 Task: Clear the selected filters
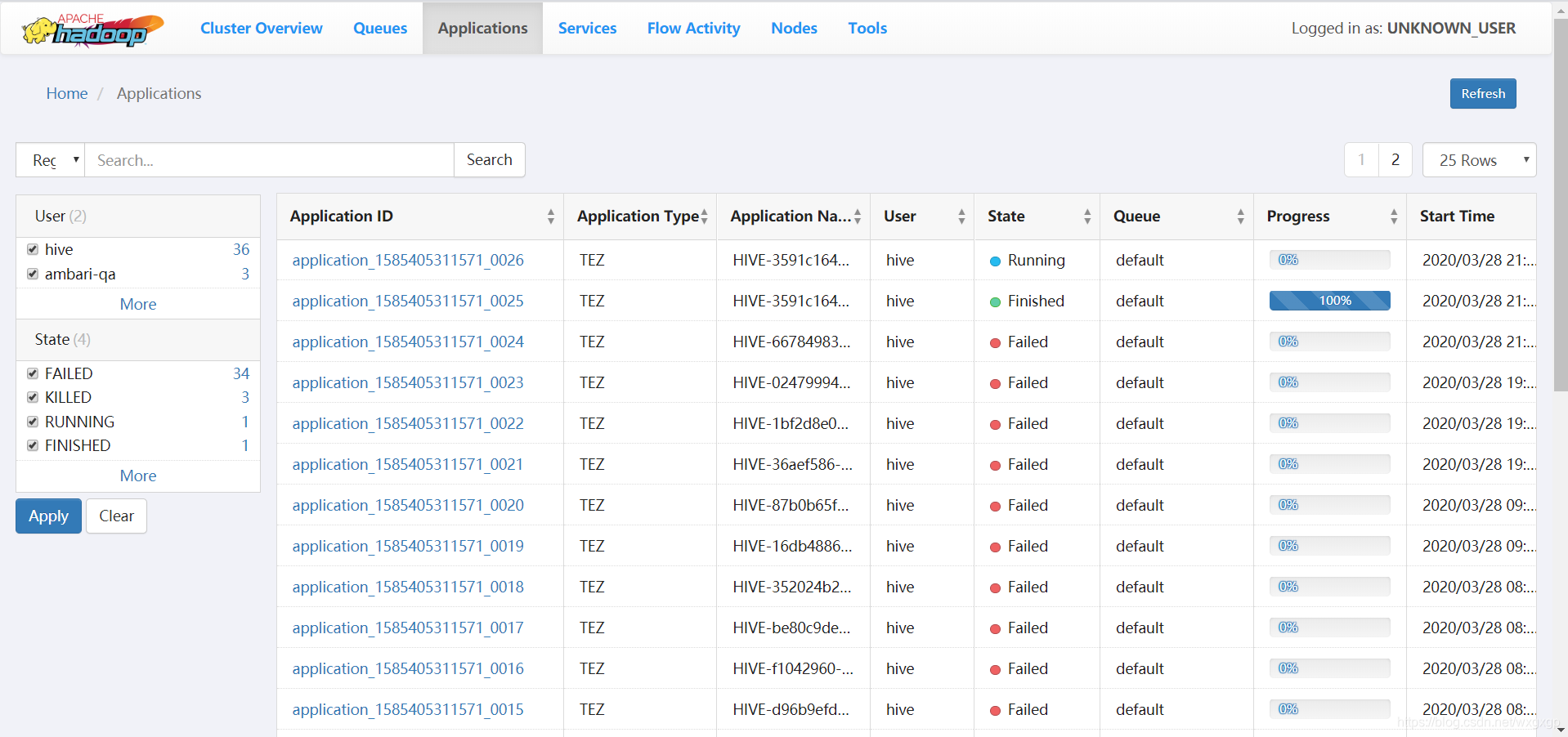pos(117,516)
